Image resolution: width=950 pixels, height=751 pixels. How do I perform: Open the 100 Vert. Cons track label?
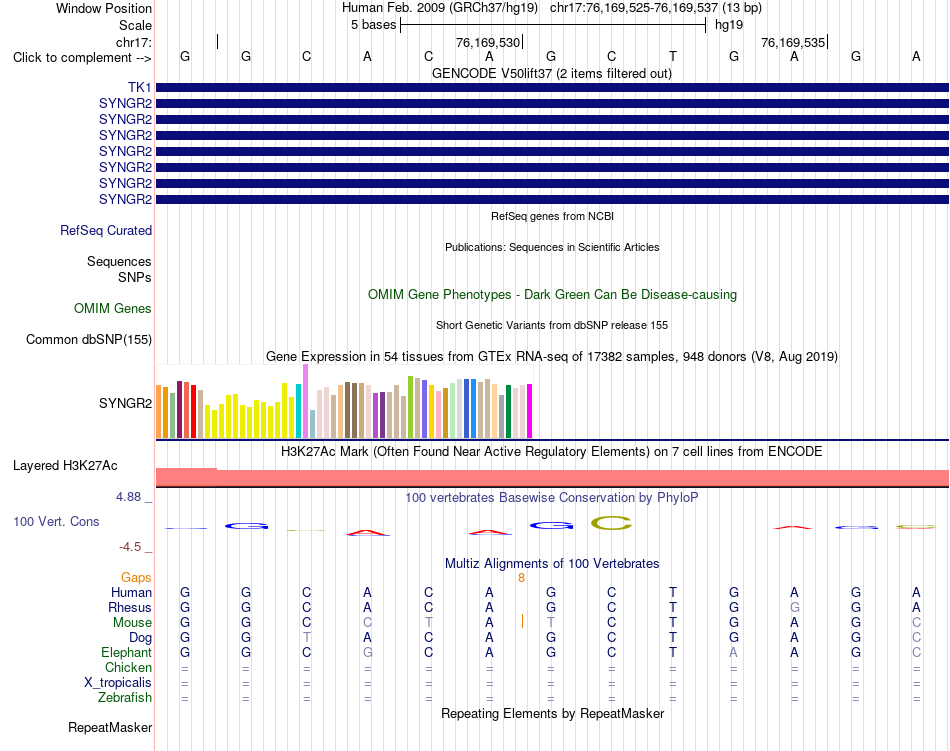point(56,521)
